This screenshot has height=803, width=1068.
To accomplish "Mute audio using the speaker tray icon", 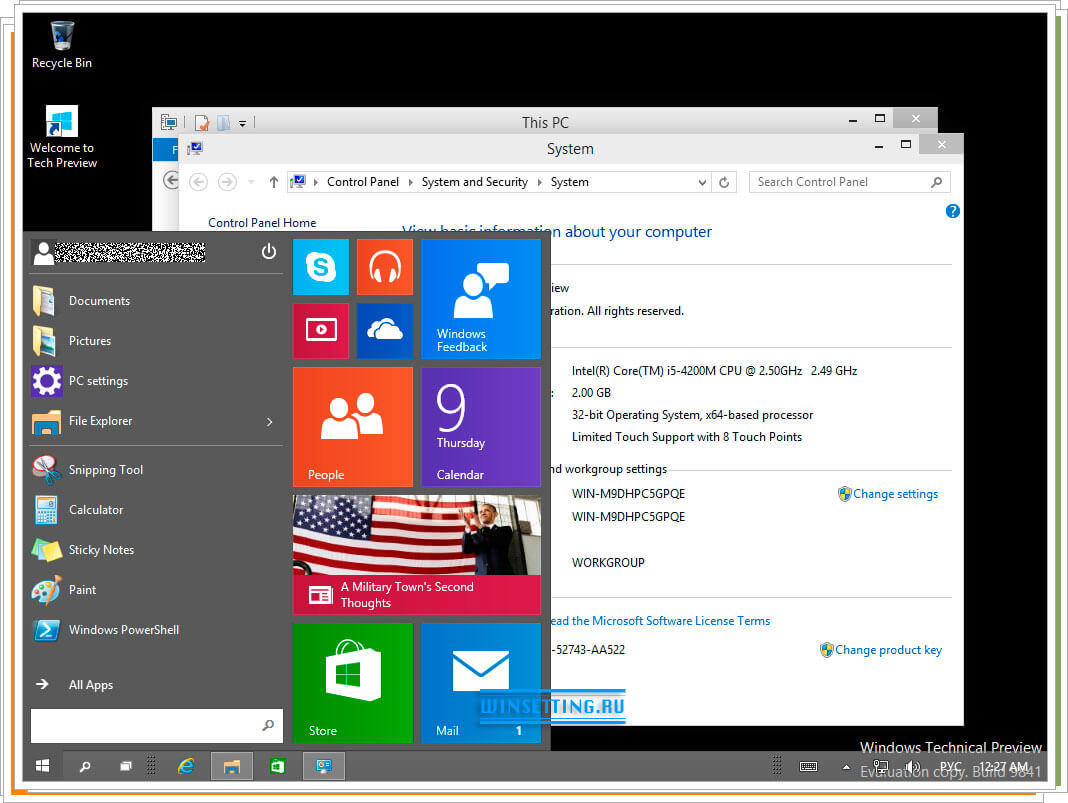I will [x=913, y=767].
